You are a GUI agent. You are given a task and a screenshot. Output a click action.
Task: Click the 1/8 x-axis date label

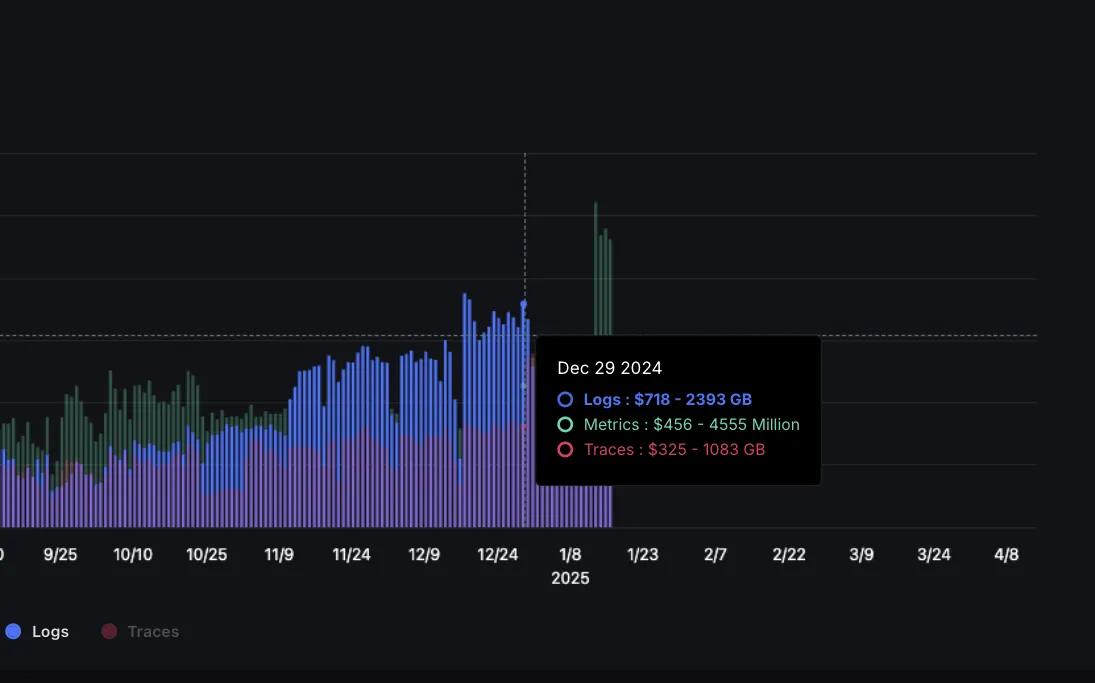pos(570,555)
